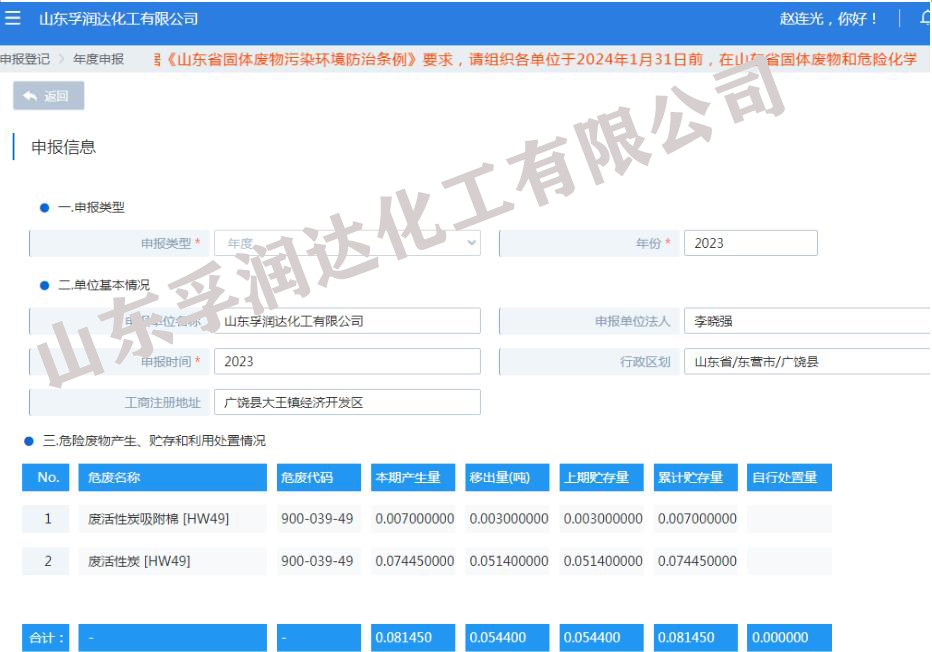Click the notification bell icon
The width and height of the screenshot is (932, 652).
tap(925, 18)
